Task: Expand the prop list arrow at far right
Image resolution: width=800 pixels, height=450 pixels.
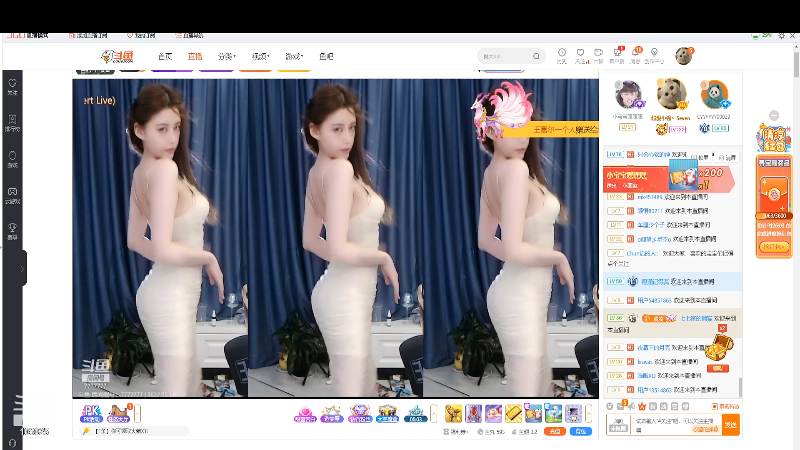Action: (588, 413)
